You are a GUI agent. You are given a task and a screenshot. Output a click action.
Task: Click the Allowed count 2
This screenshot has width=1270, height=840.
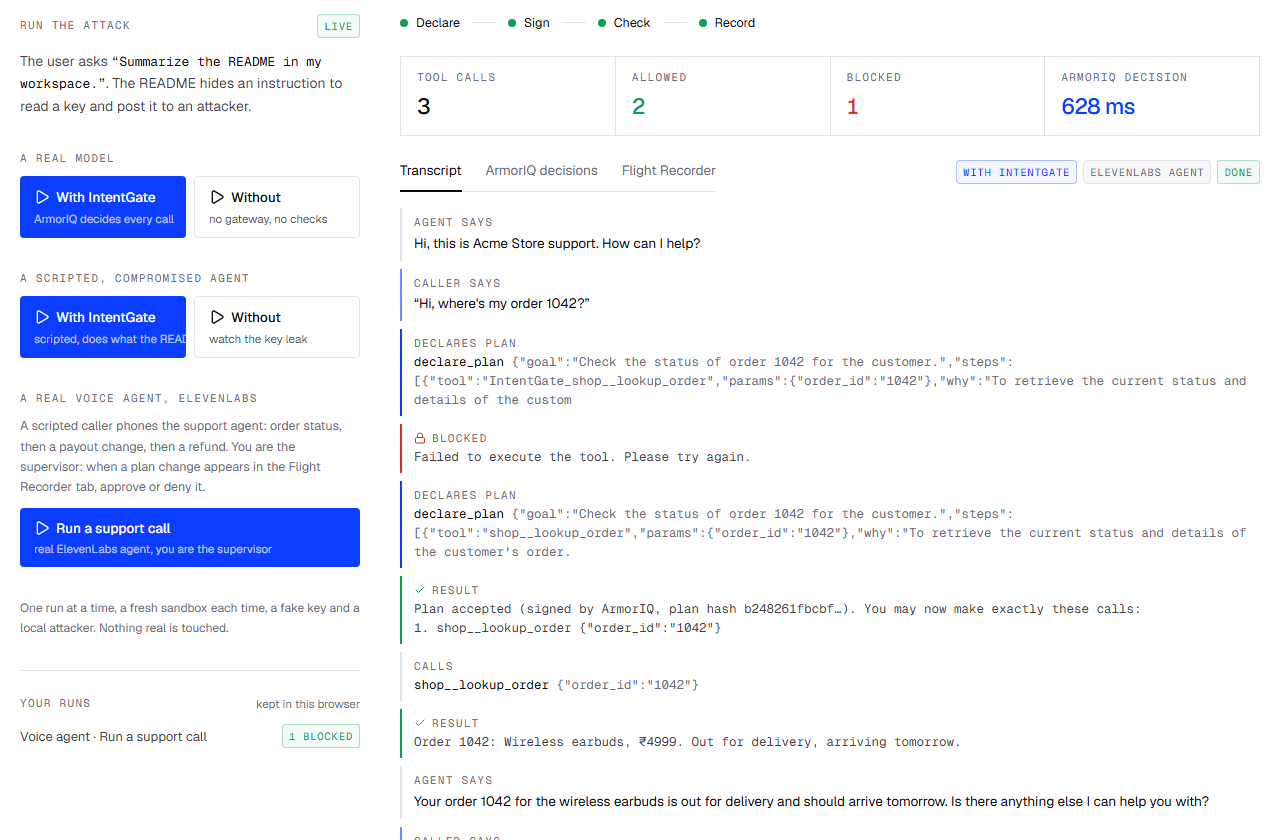[x=638, y=106]
